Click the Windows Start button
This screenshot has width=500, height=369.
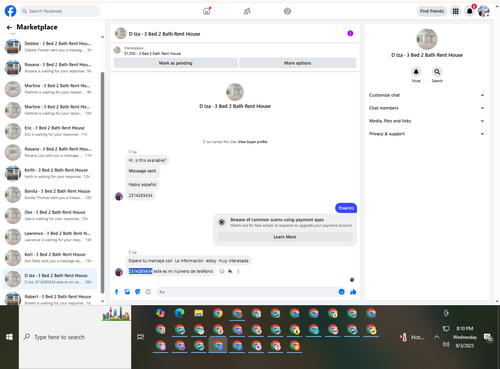click(x=9, y=337)
